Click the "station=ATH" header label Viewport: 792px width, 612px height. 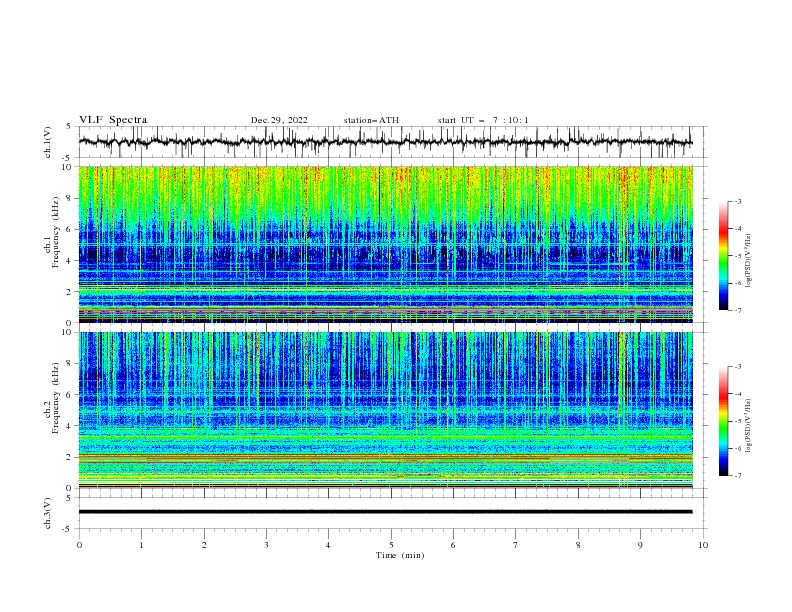(x=371, y=120)
